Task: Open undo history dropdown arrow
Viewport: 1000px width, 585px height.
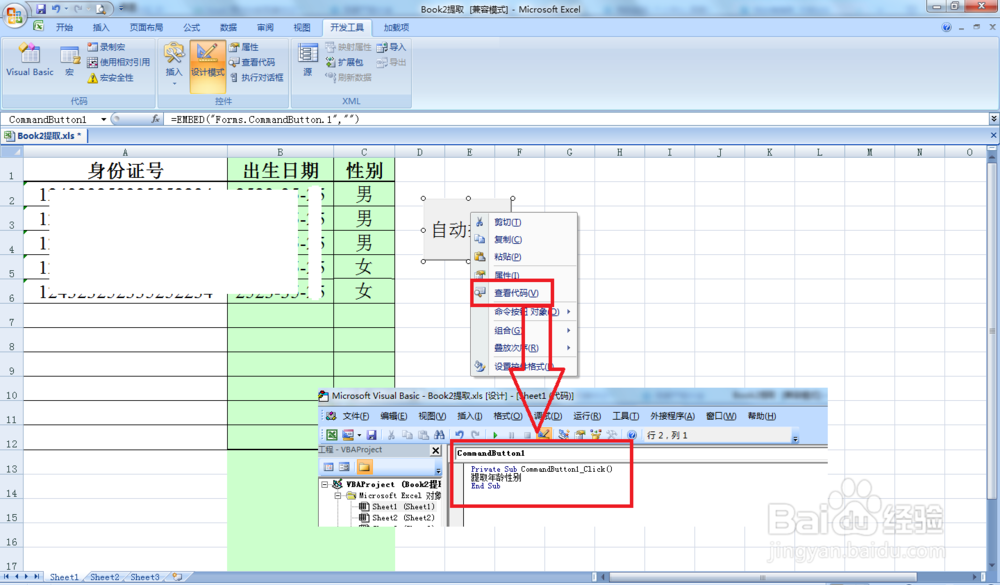Action: coord(66,9)
